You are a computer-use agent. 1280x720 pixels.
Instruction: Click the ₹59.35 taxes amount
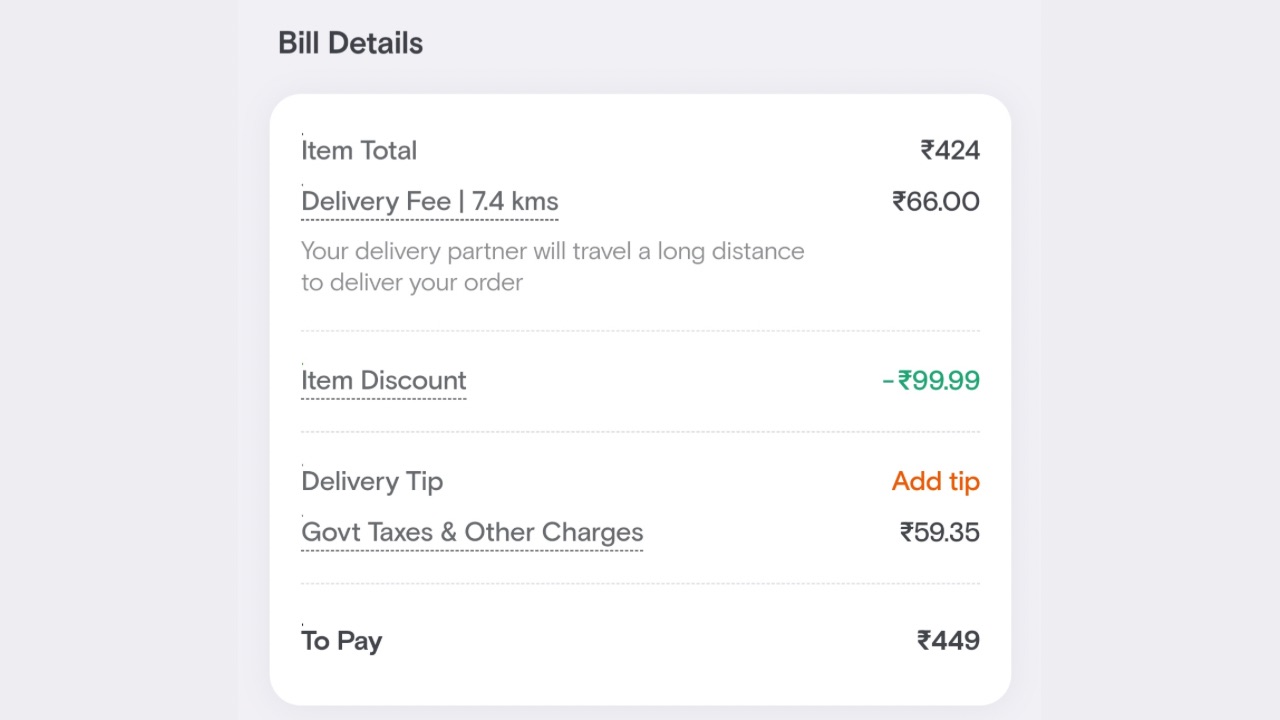[939, 532]
